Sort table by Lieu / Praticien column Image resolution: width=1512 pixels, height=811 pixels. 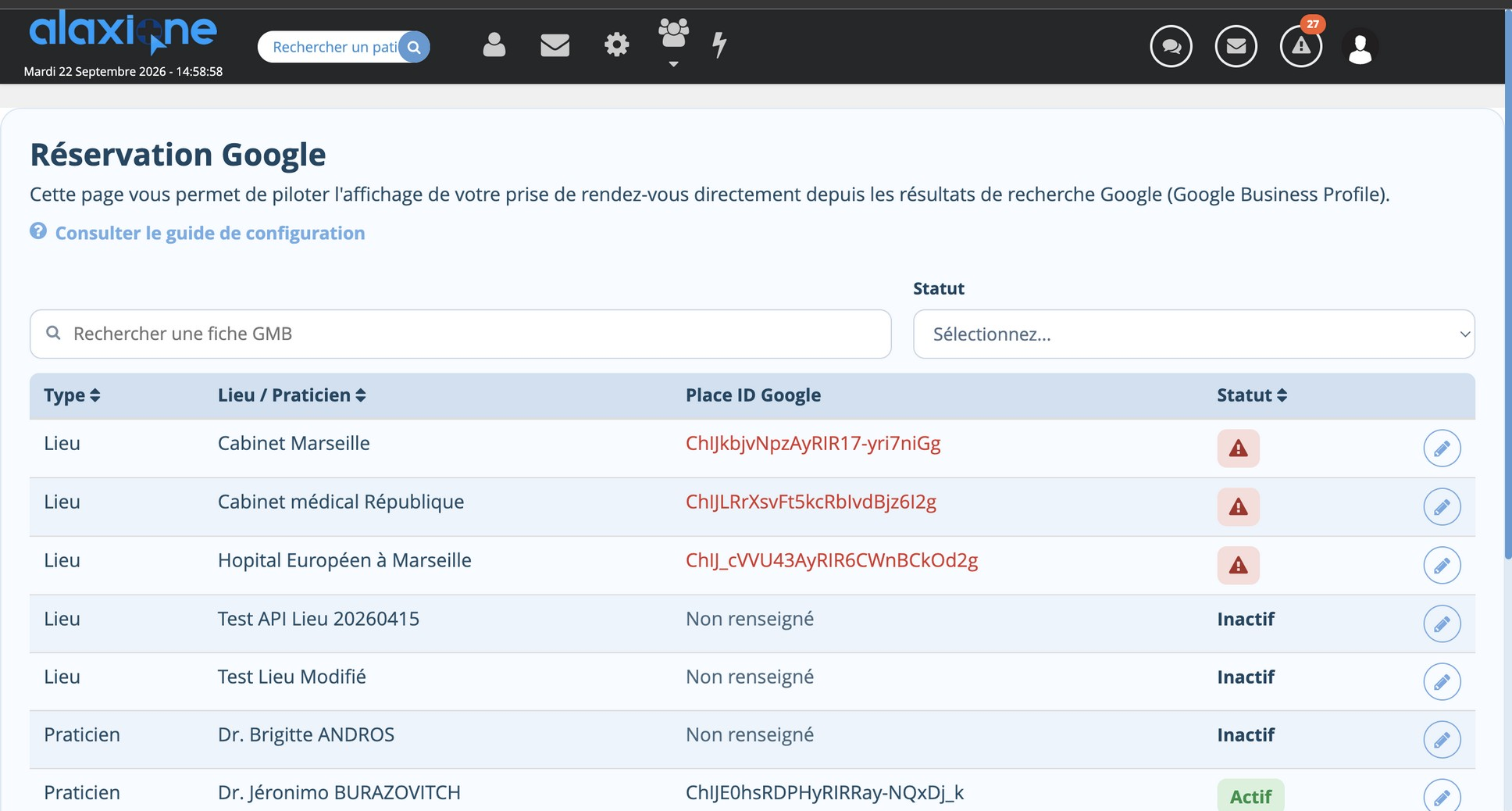tap(292, 395)
